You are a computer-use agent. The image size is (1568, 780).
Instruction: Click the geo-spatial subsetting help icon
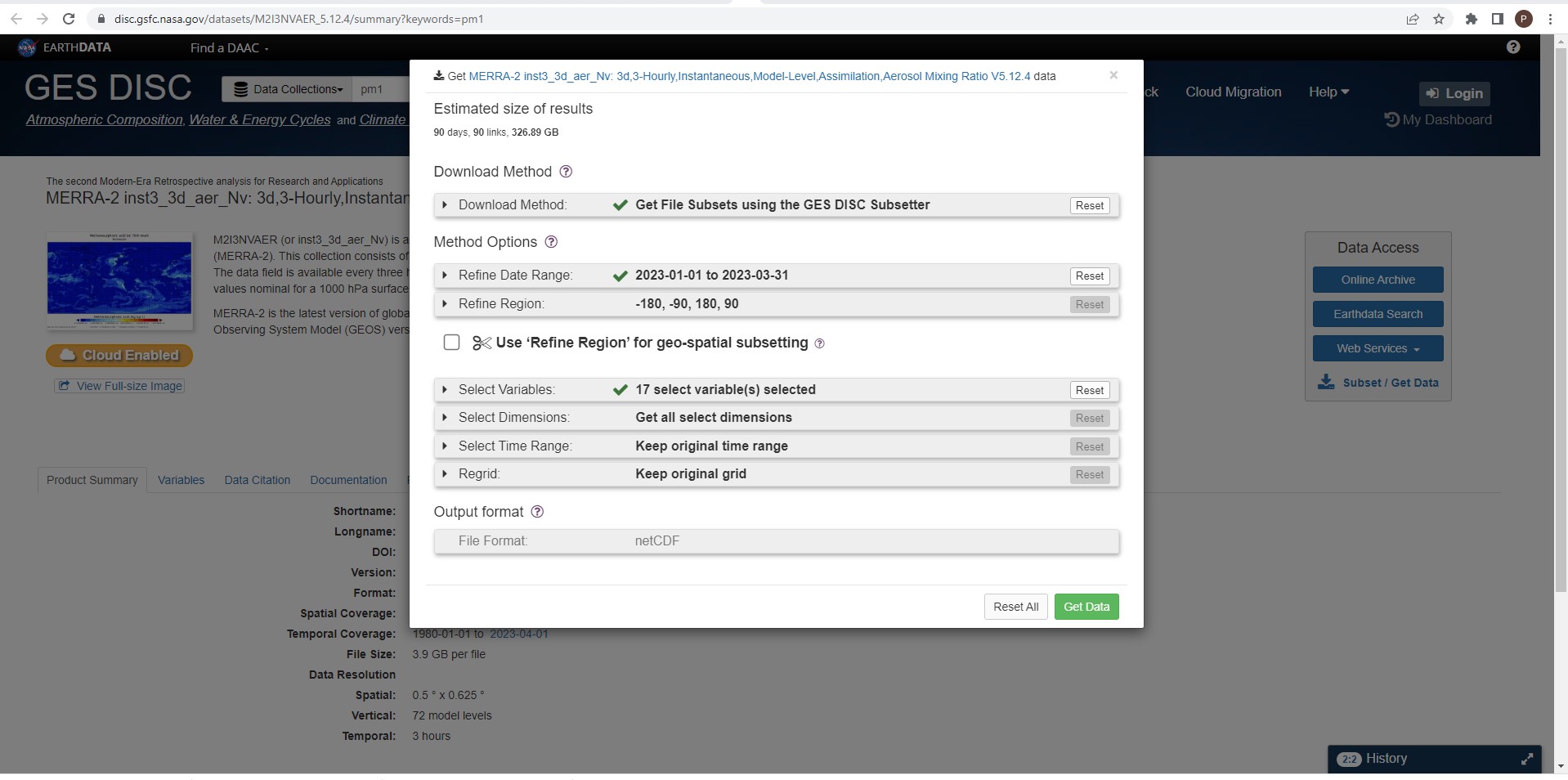point(821,343)
